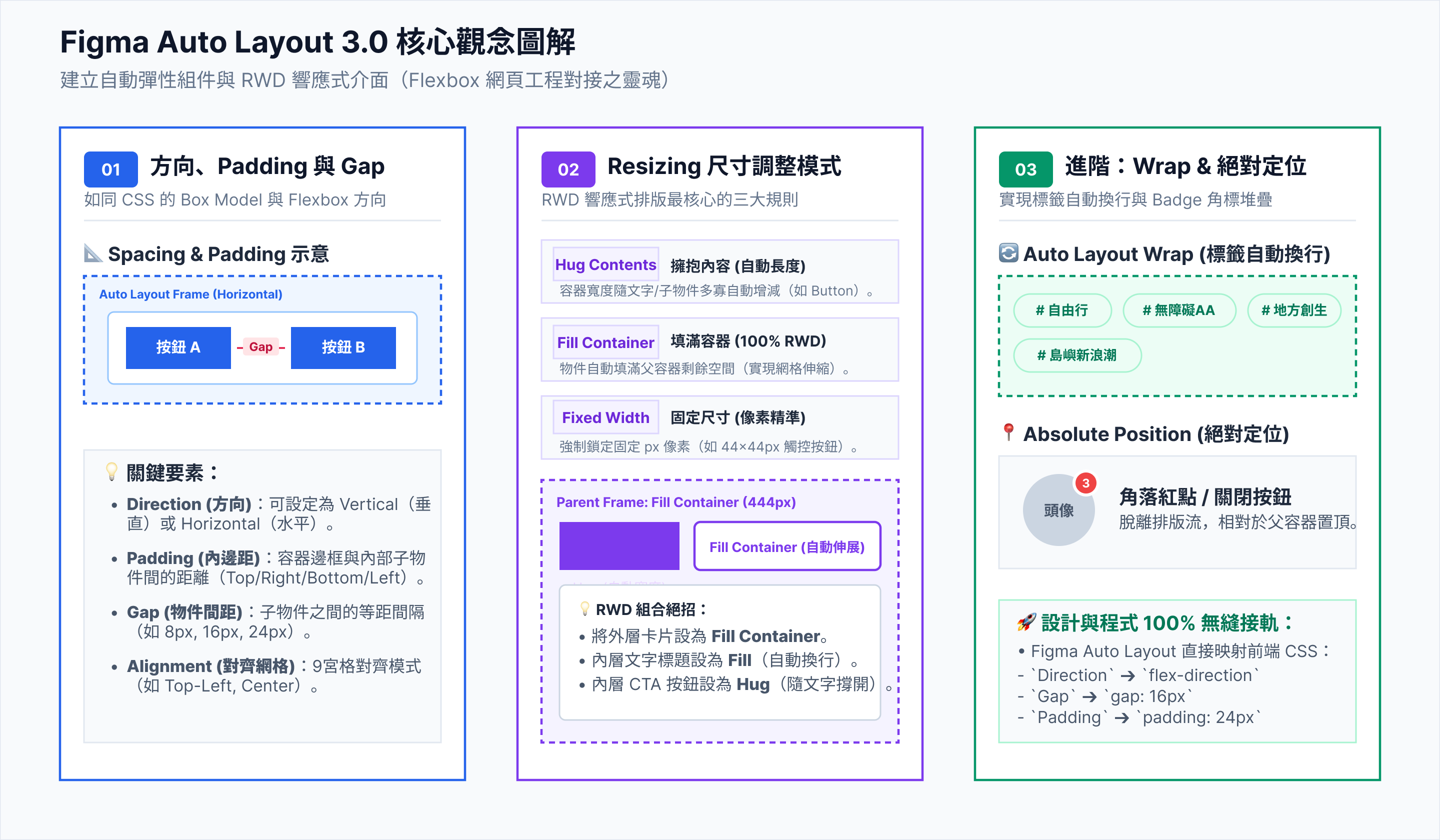Click the Direction (方向) bullet term
This screenshot has height=840, width=1440.
click(x=189, y=504)
